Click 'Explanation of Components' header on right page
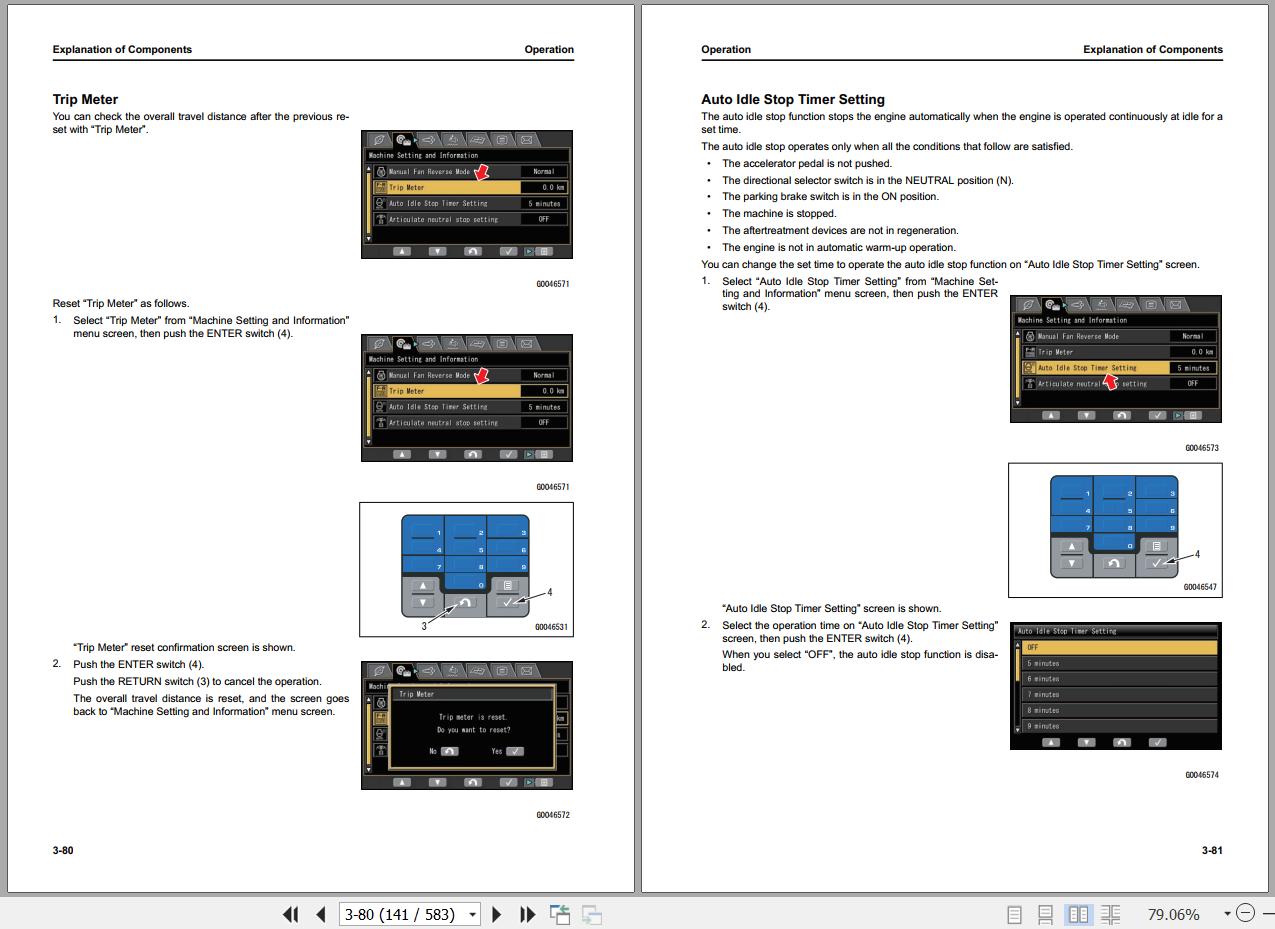The width and height of the screenshot is (1275, 929). [1153, 49]
